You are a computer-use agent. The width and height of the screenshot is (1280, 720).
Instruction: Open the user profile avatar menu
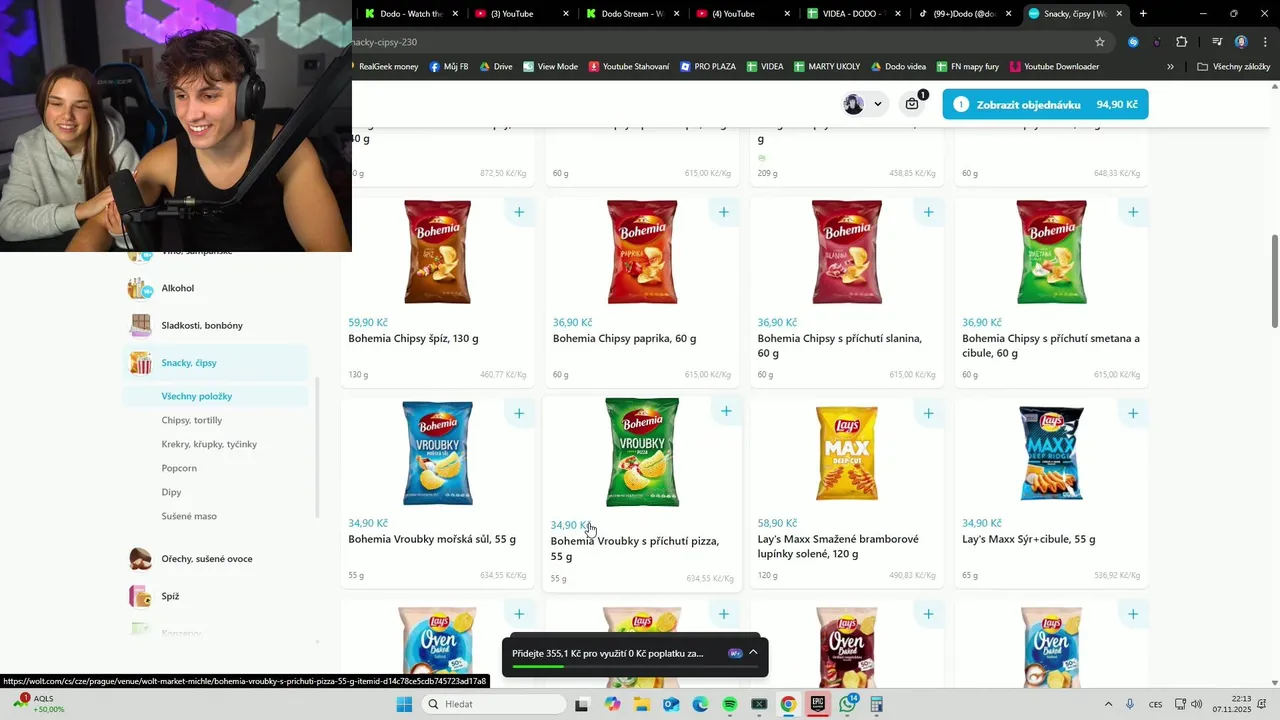coord(864,104)
